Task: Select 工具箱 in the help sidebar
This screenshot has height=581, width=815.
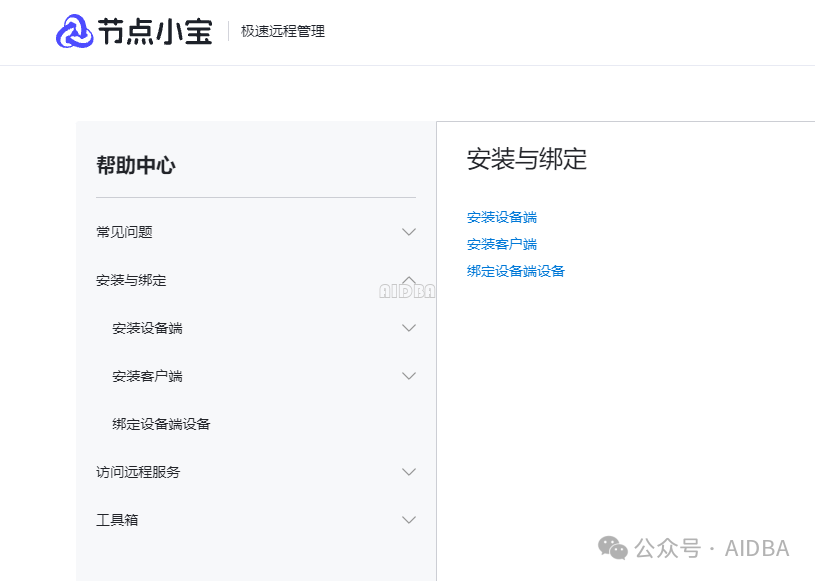Action: tap(117, 520)
